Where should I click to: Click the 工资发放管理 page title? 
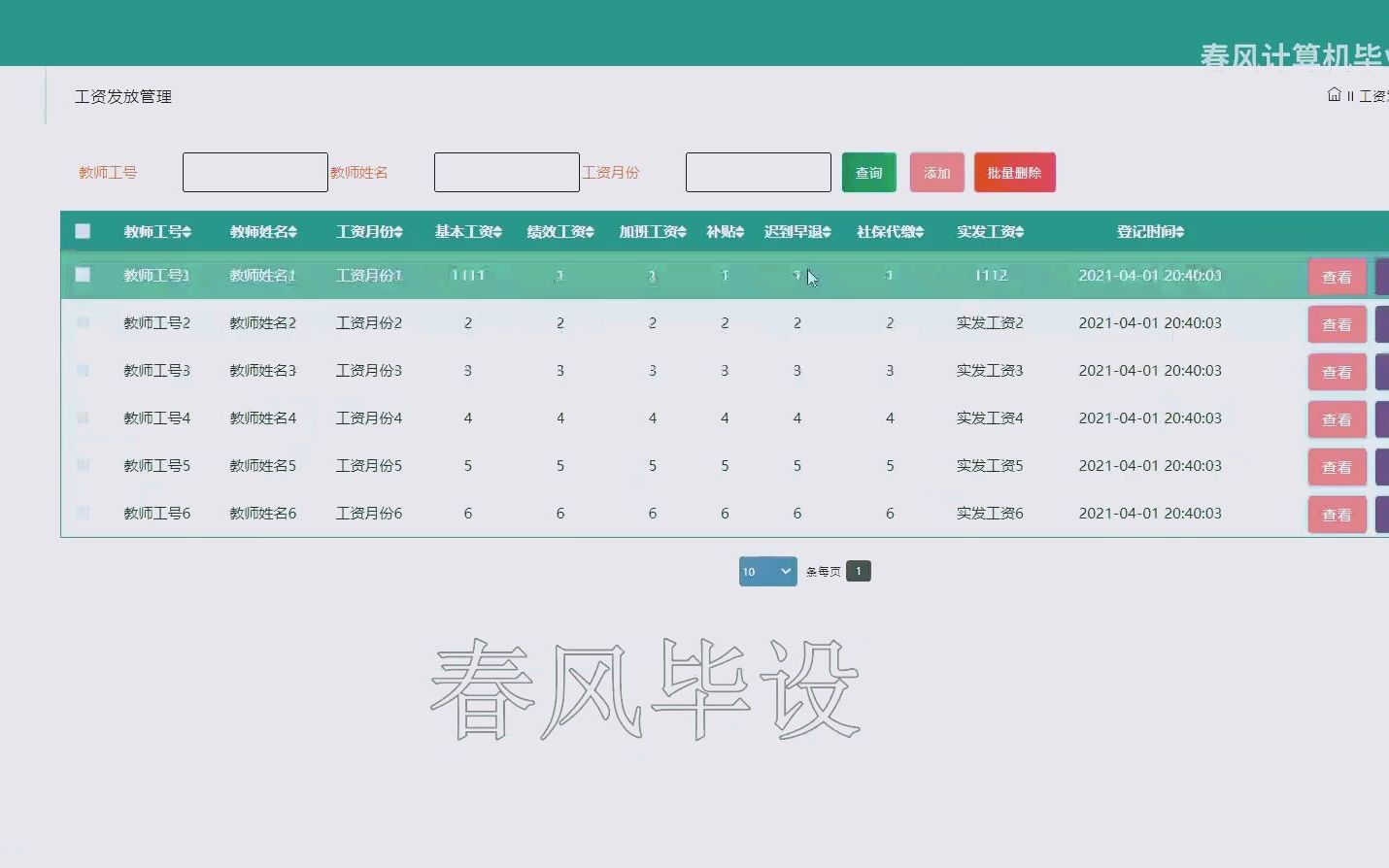123,96
